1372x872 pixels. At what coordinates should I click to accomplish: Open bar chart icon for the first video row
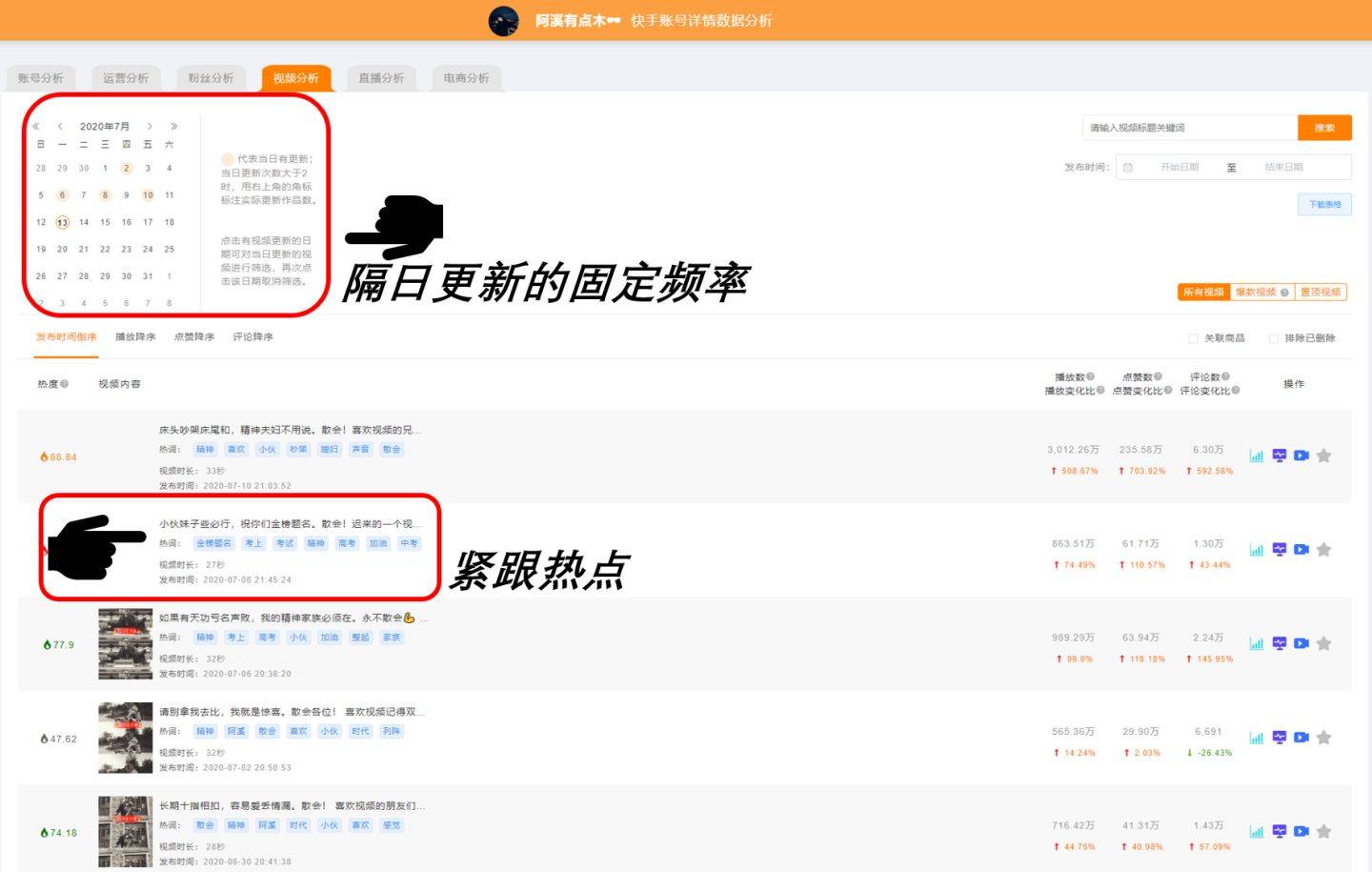click(x=1257, y=456)
